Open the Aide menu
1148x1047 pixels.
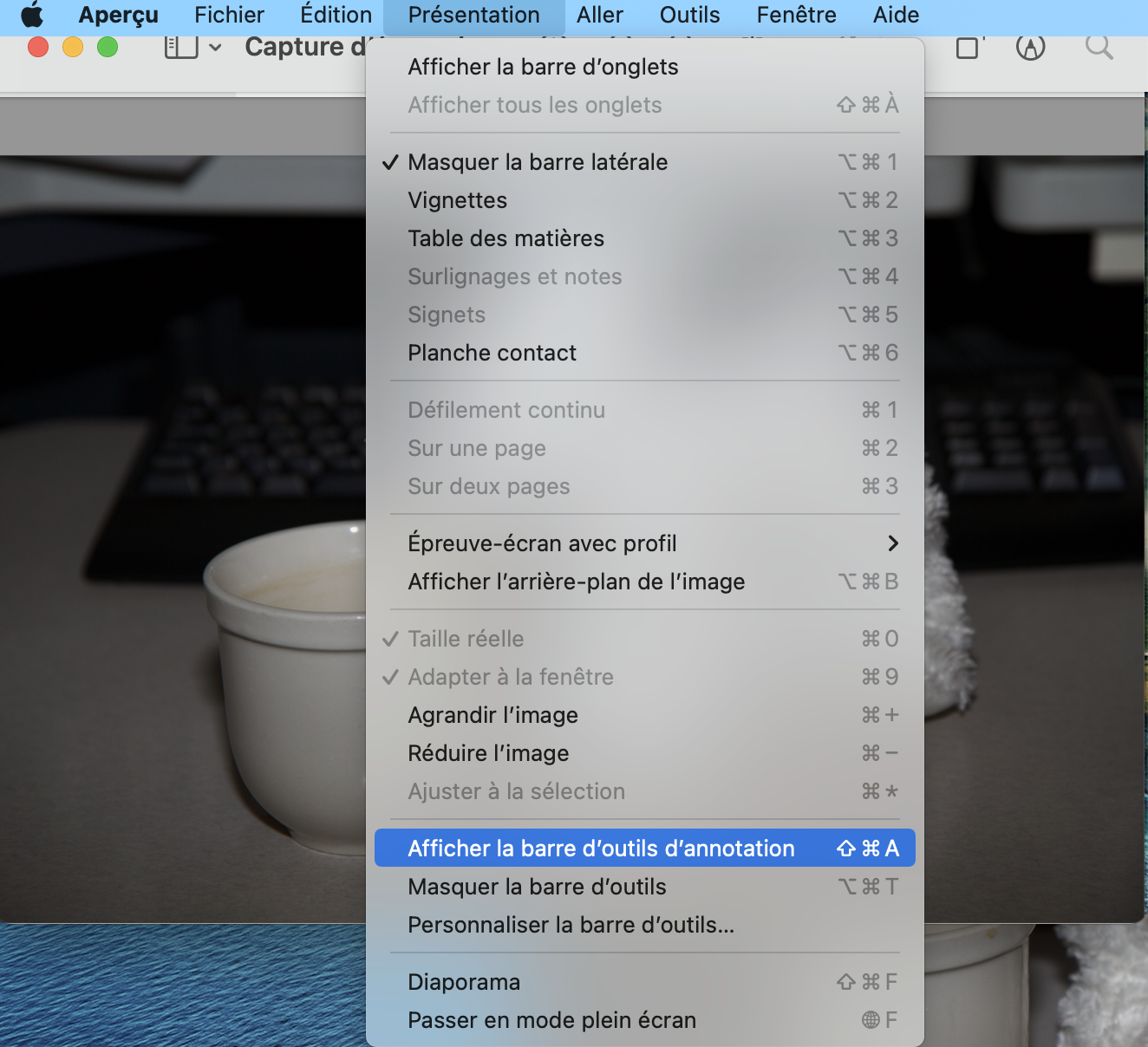click(x=897, y=15)
